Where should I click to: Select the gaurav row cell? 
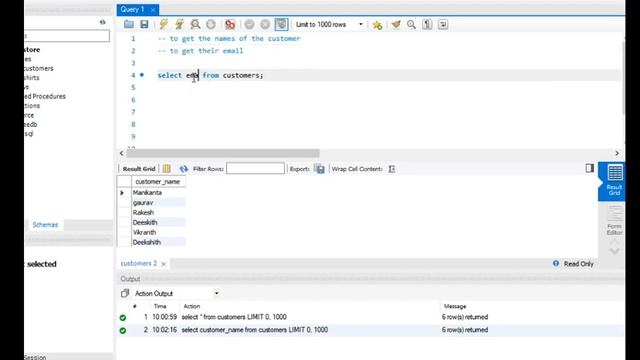click(158, 202)
